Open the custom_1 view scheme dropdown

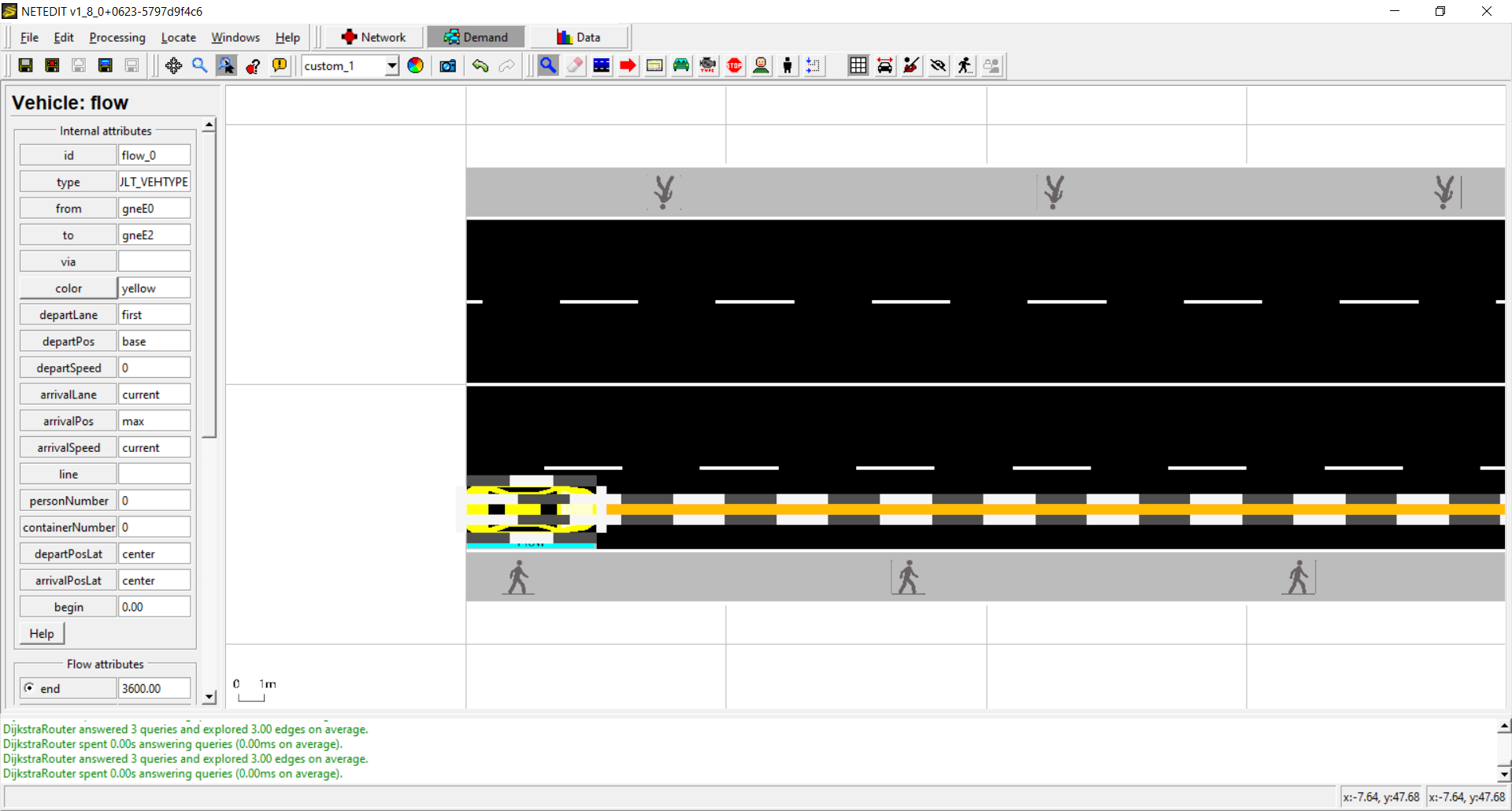pyautogui.click(x=391, y=65)
